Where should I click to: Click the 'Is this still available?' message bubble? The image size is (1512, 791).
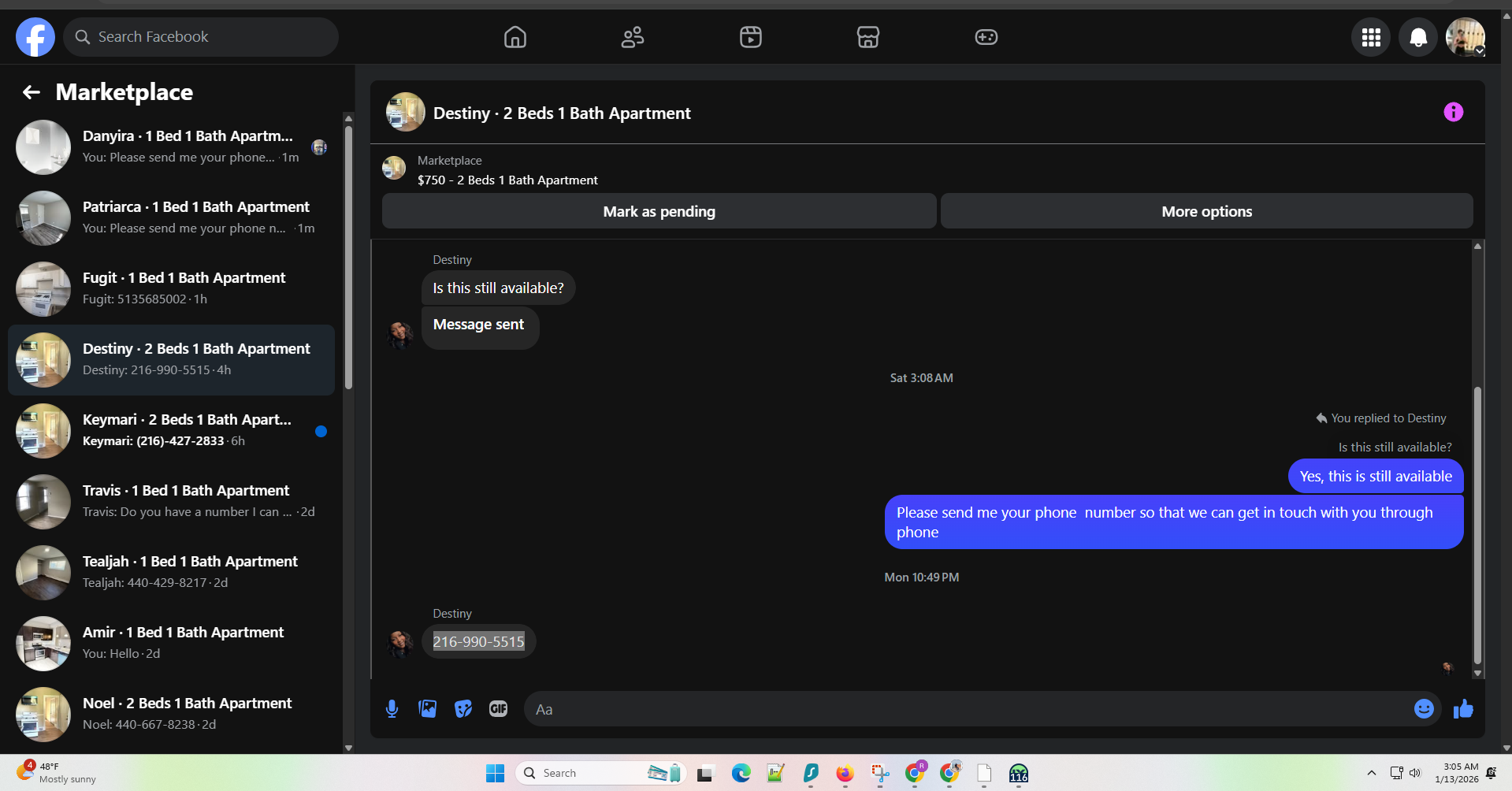[x=498, y=288]
